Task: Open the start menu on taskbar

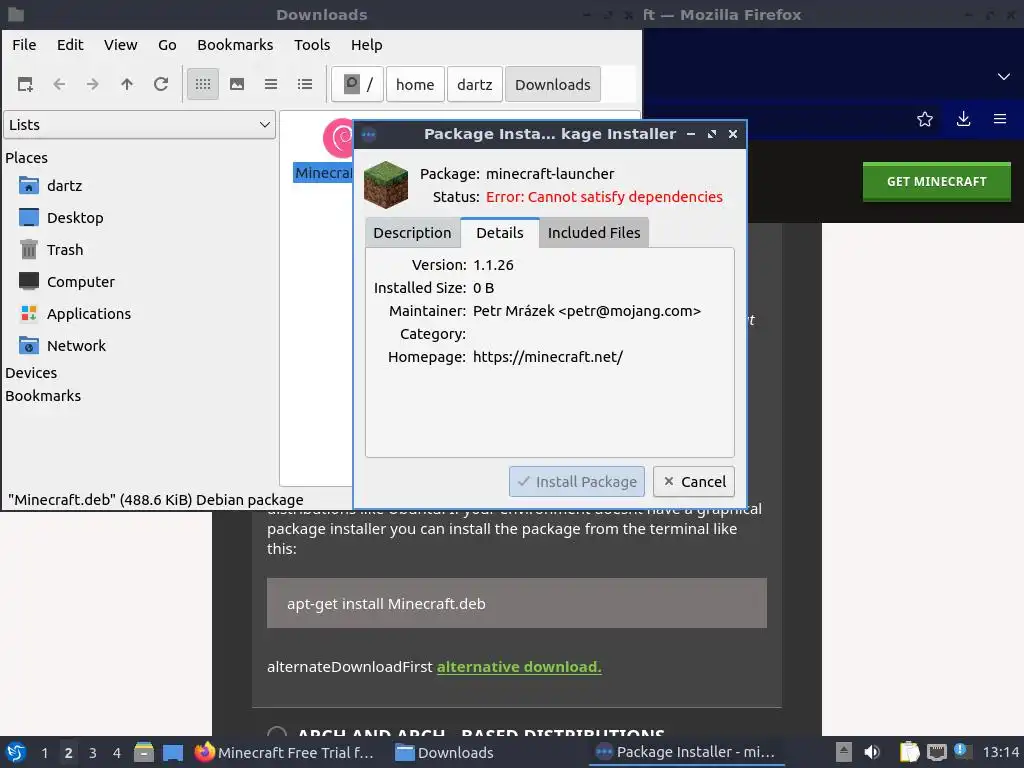Action: (16, 752)
